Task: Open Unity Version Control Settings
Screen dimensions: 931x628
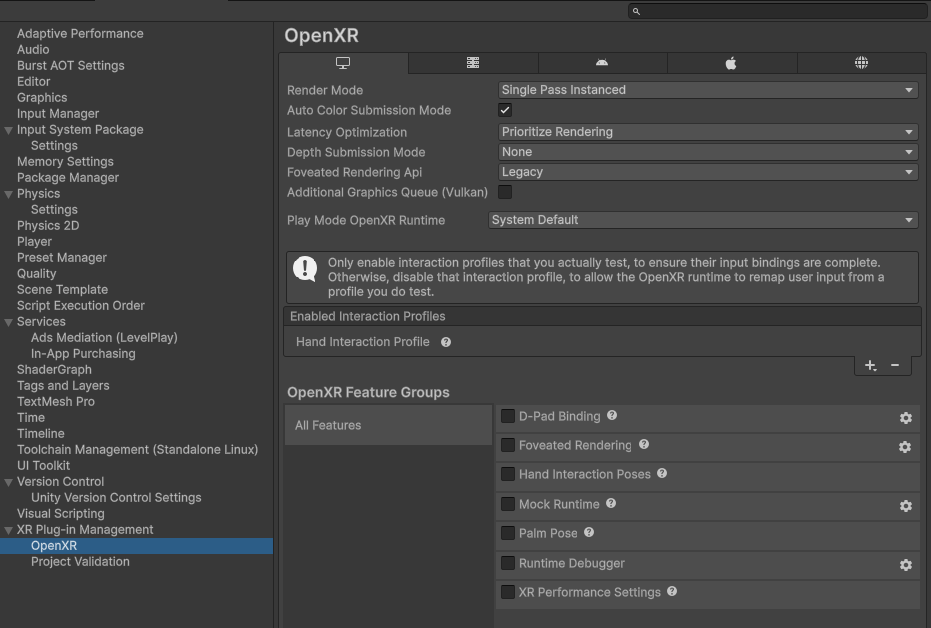Action: pos(116,498)
